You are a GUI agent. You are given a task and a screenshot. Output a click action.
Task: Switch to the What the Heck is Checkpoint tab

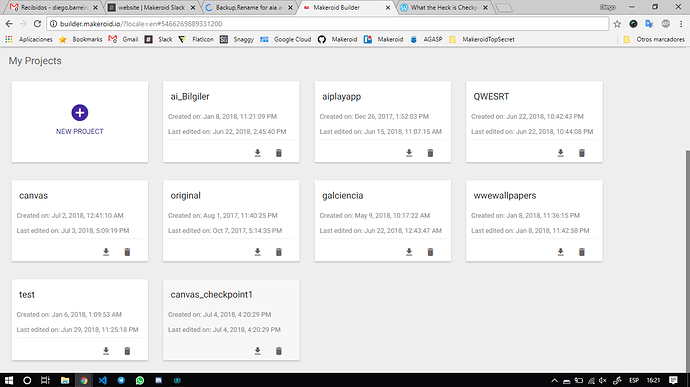click(x=444, y=7)
